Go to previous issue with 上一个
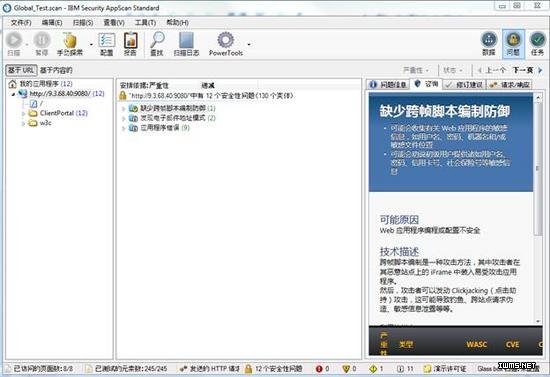This screenshot has width=550, height=377. 492,70
